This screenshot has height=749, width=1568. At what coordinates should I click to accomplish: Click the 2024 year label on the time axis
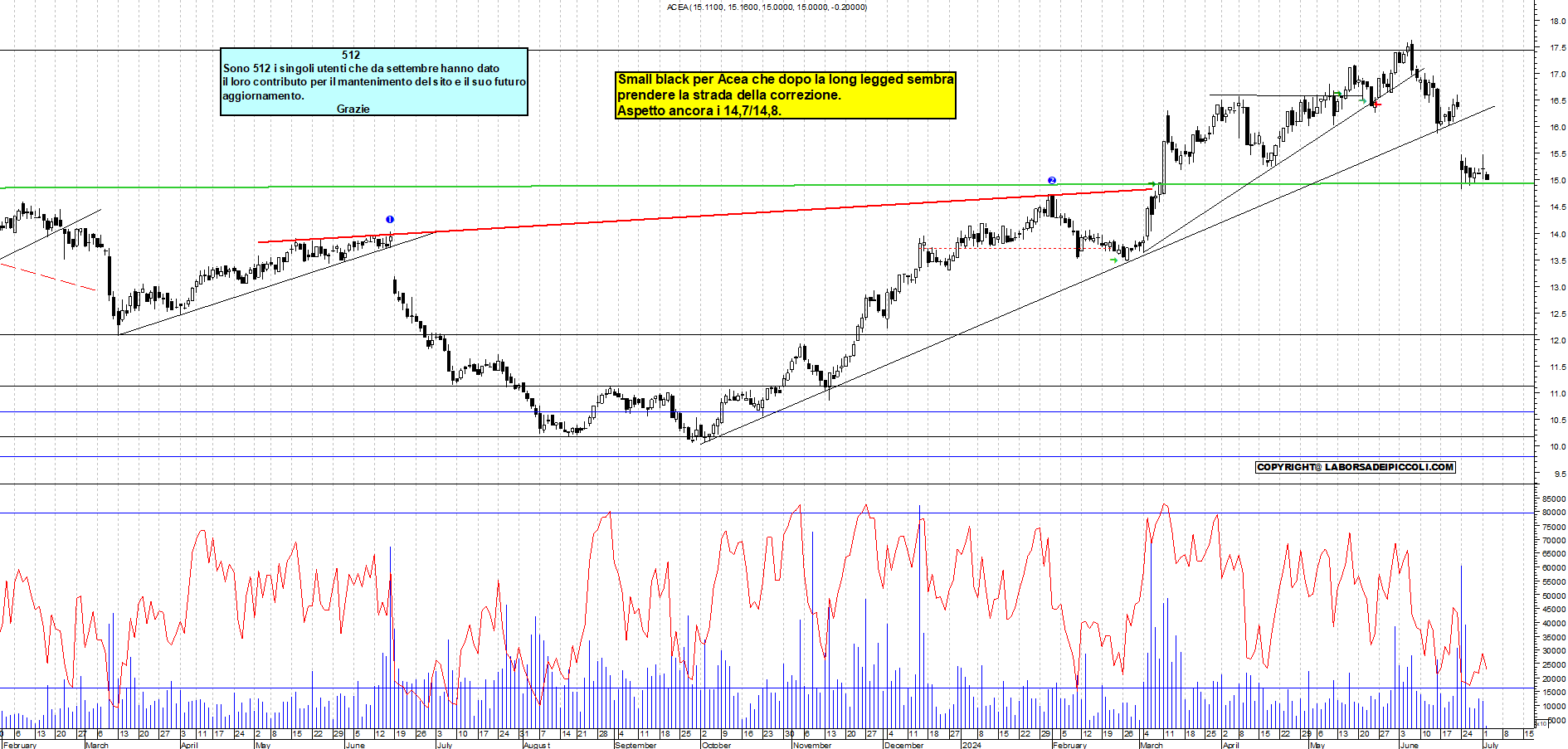pos(971,745)
